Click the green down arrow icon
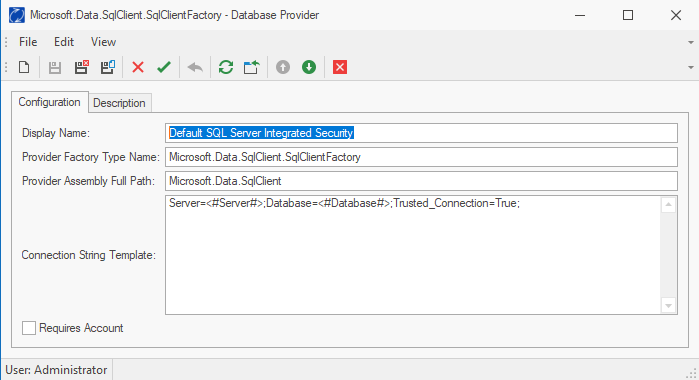The image size is (699, 380). 309,67
